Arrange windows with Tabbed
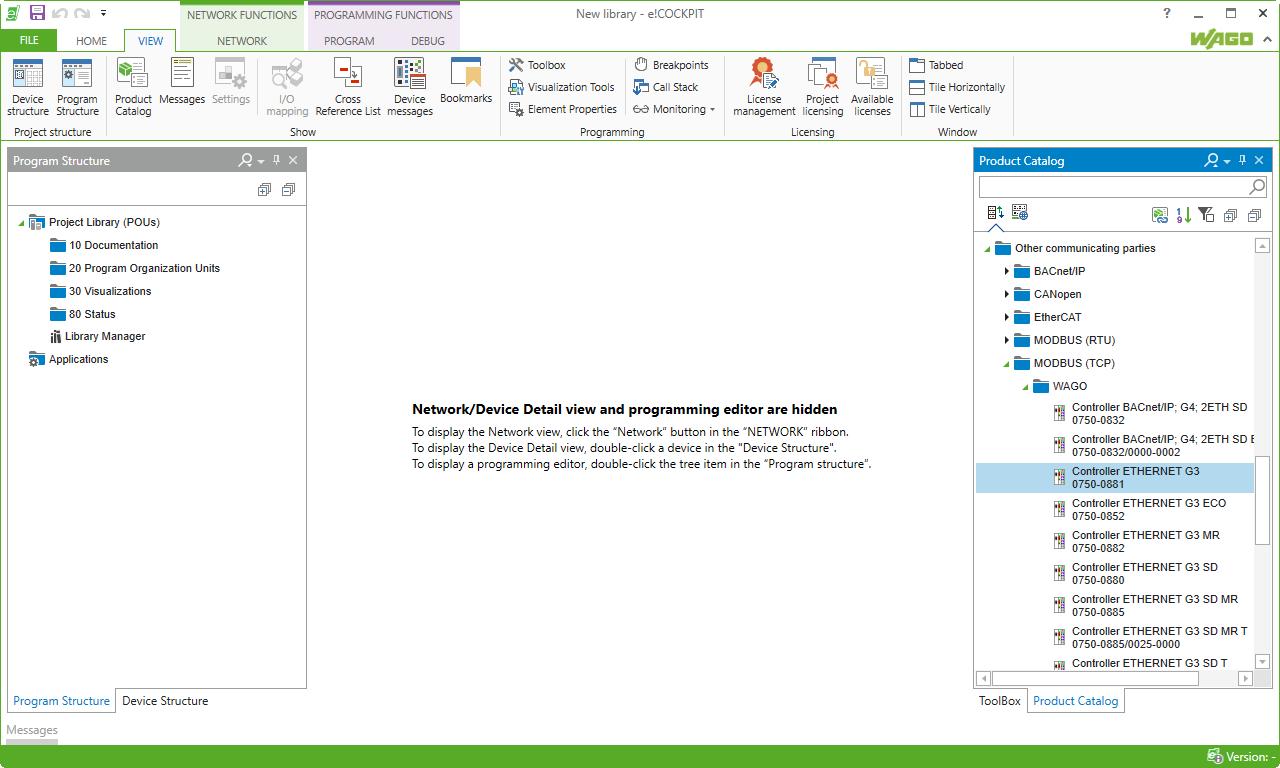This screenshot has height=768, width=1280. pyautogui.click(x=936, y=65)
